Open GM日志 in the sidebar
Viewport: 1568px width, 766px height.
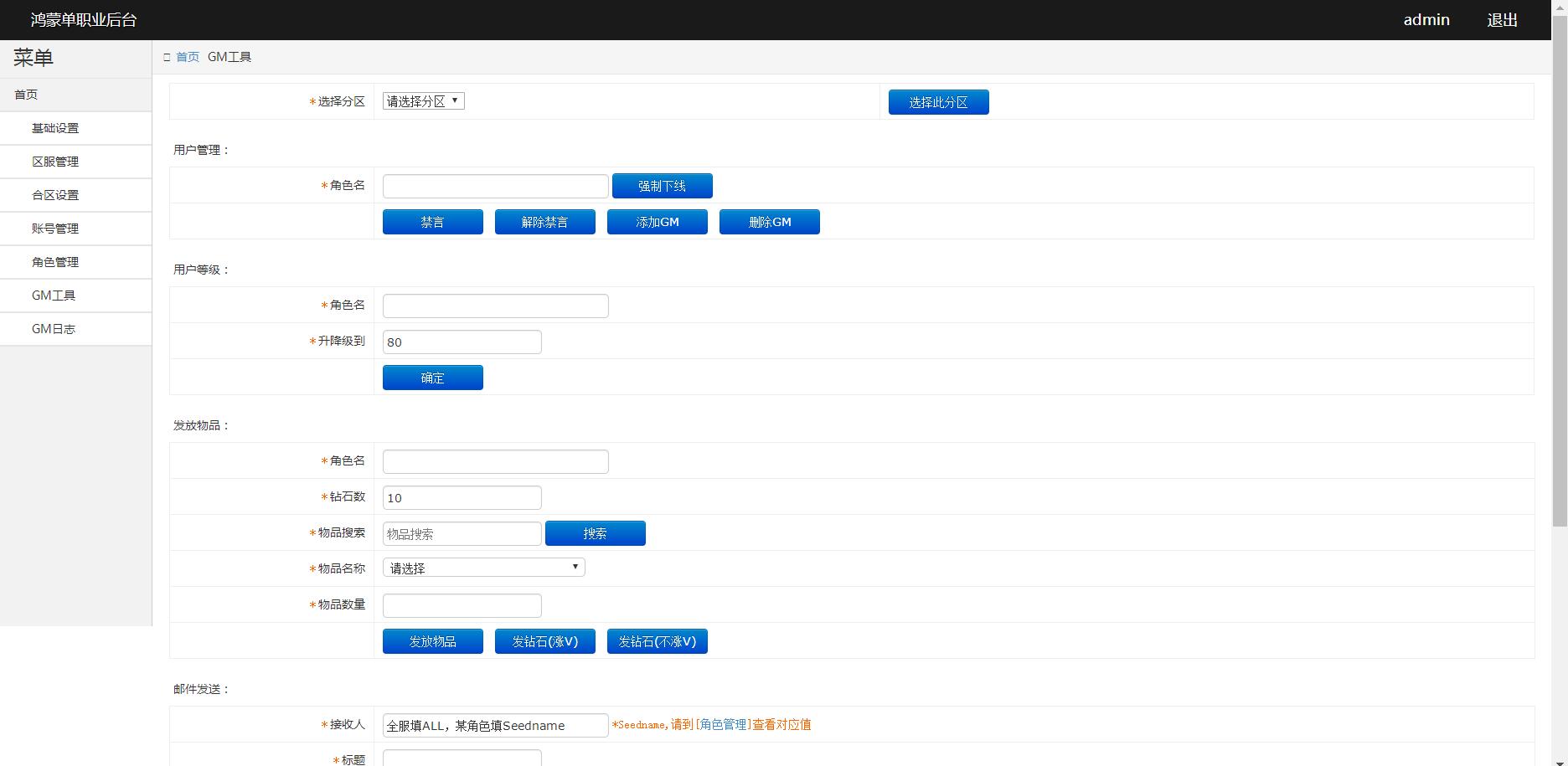pyautogui.click(x=54, y=329)
